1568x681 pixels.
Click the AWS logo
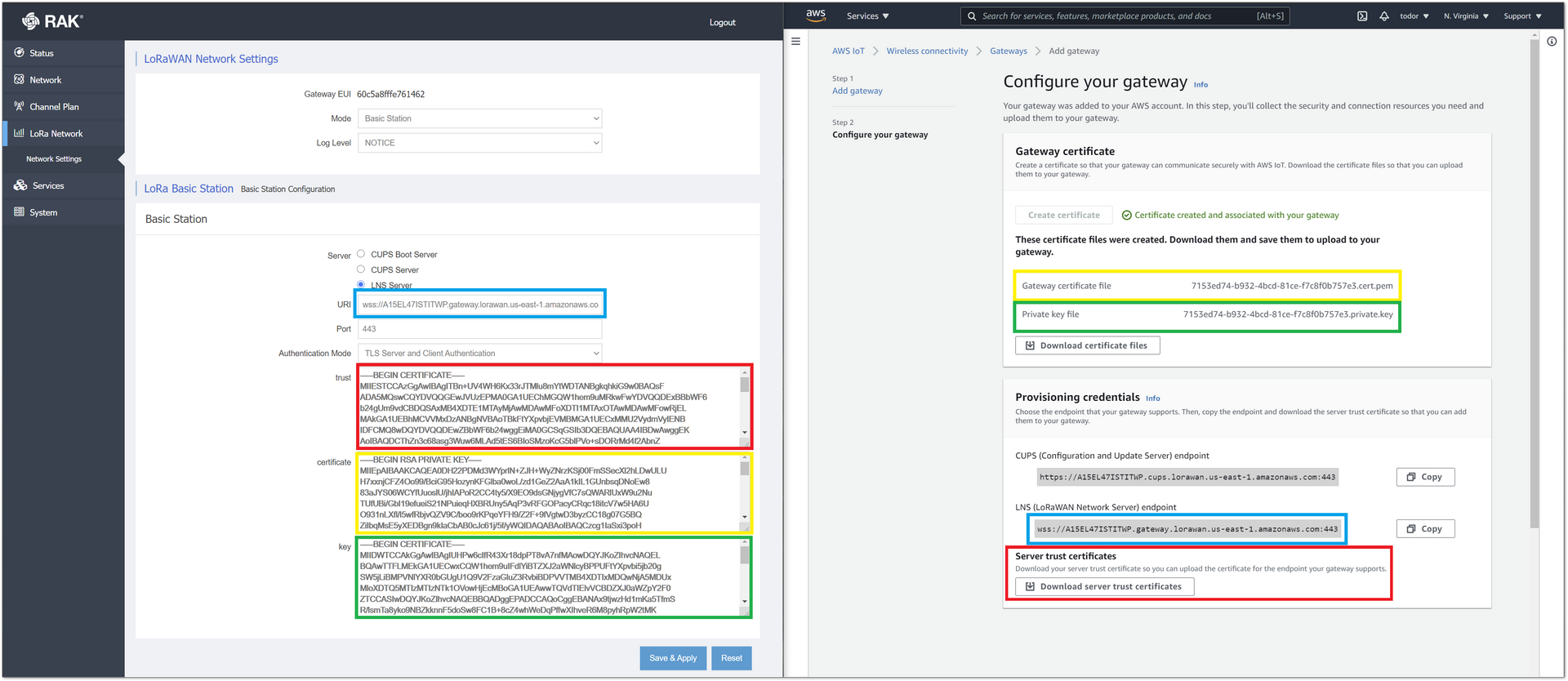point(816,15)
